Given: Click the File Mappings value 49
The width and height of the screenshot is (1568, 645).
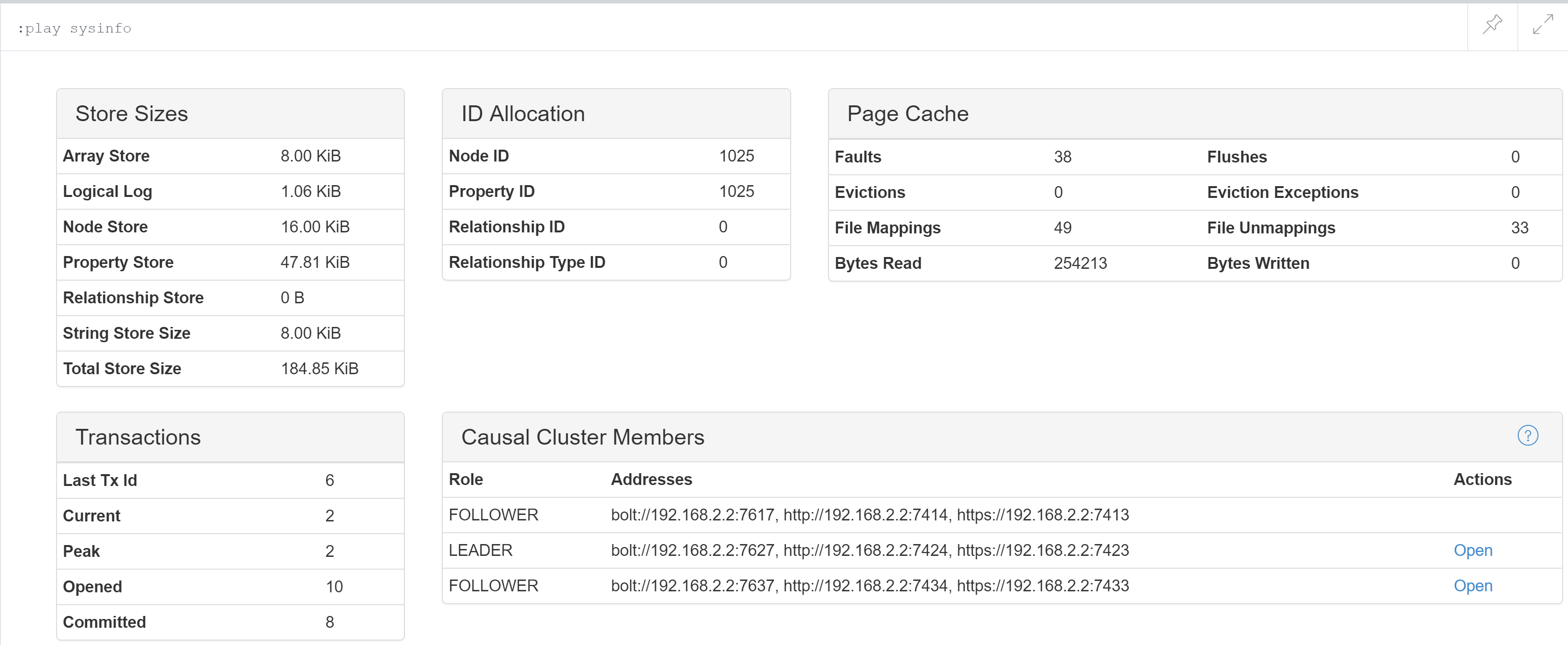Looking at the screenshot, I should pyautogui.click(x=1062, y=228).
